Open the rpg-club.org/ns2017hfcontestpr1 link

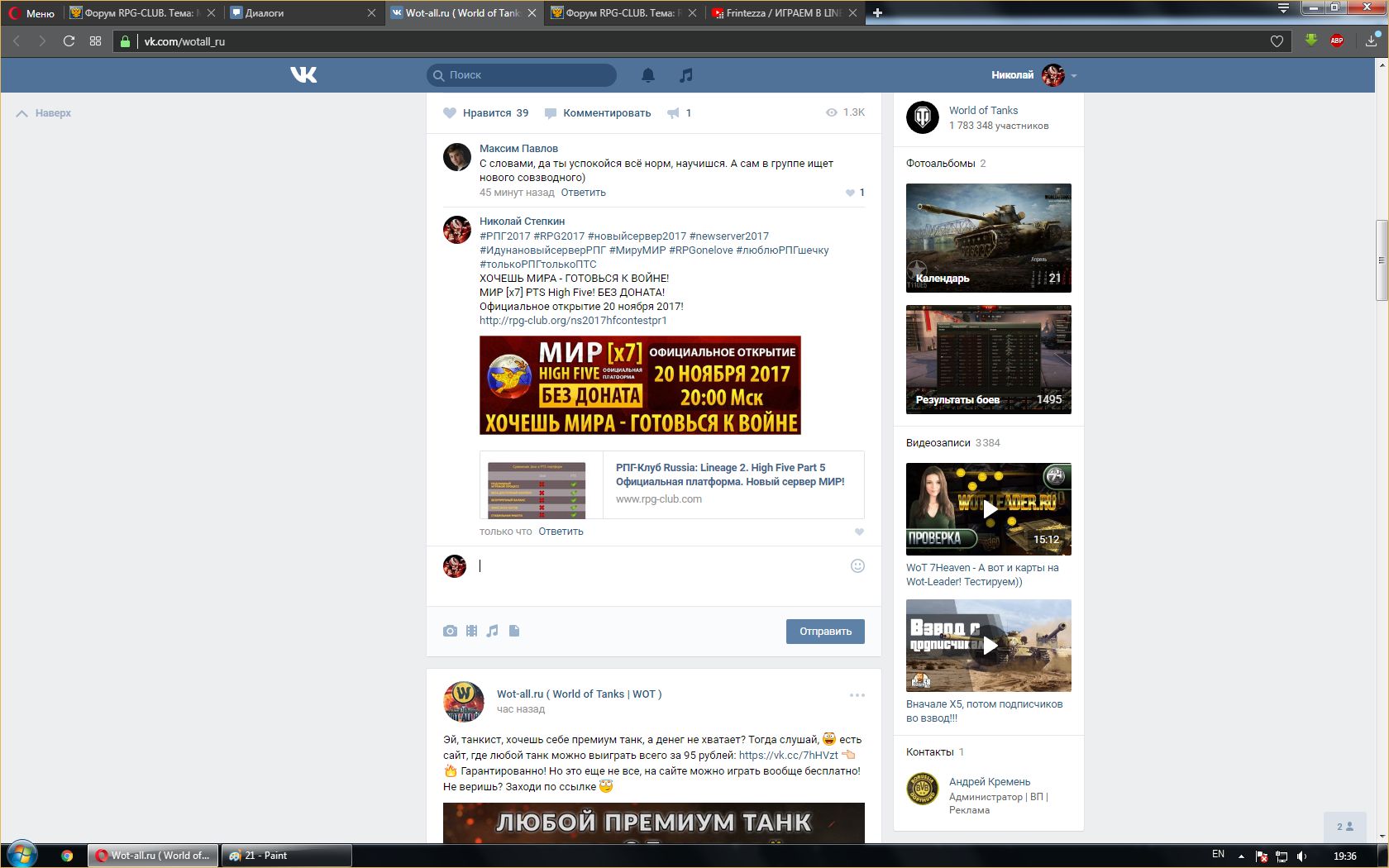pos(573,321)
